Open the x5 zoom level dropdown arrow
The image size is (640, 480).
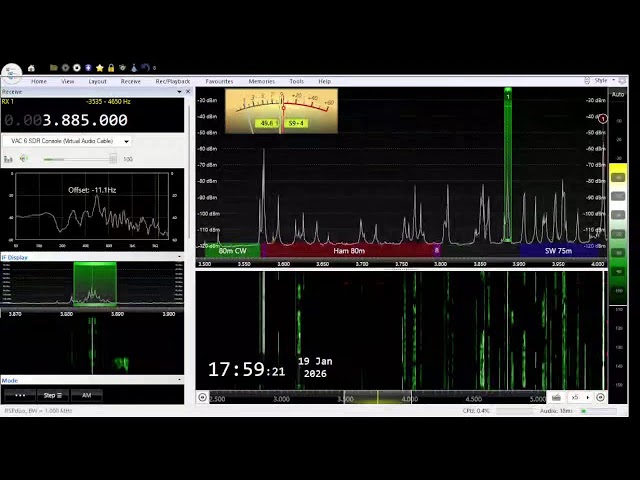point(588,397)
